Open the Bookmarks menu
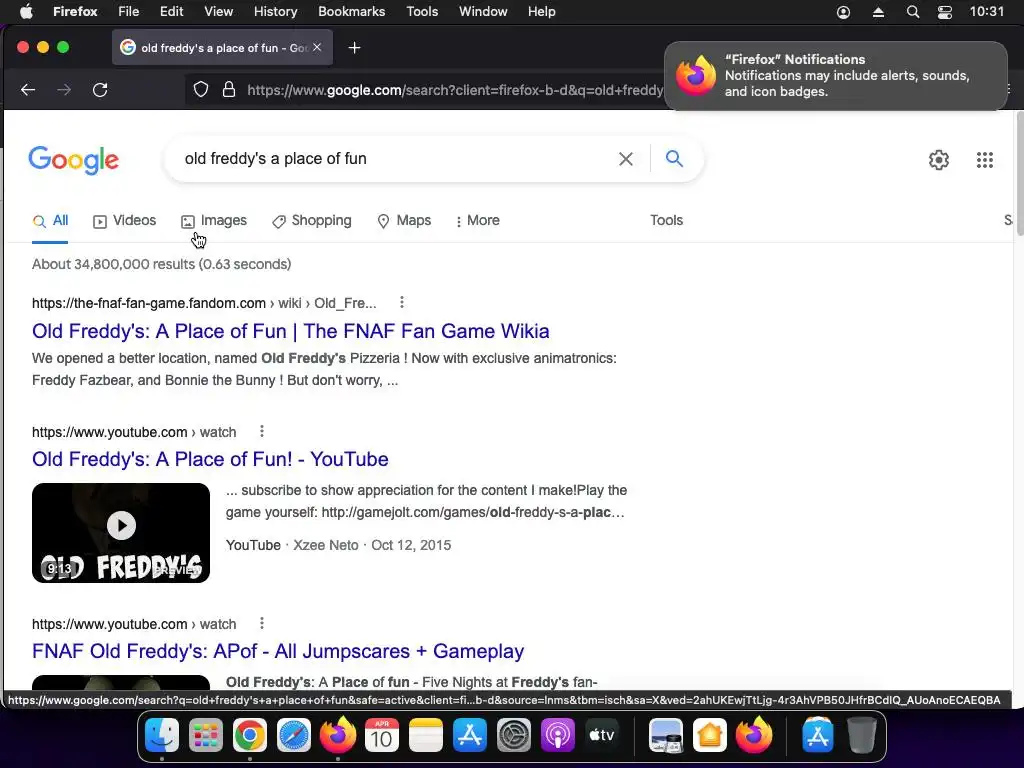Viewport: 1024px width, 768px height. coord(351,11)
